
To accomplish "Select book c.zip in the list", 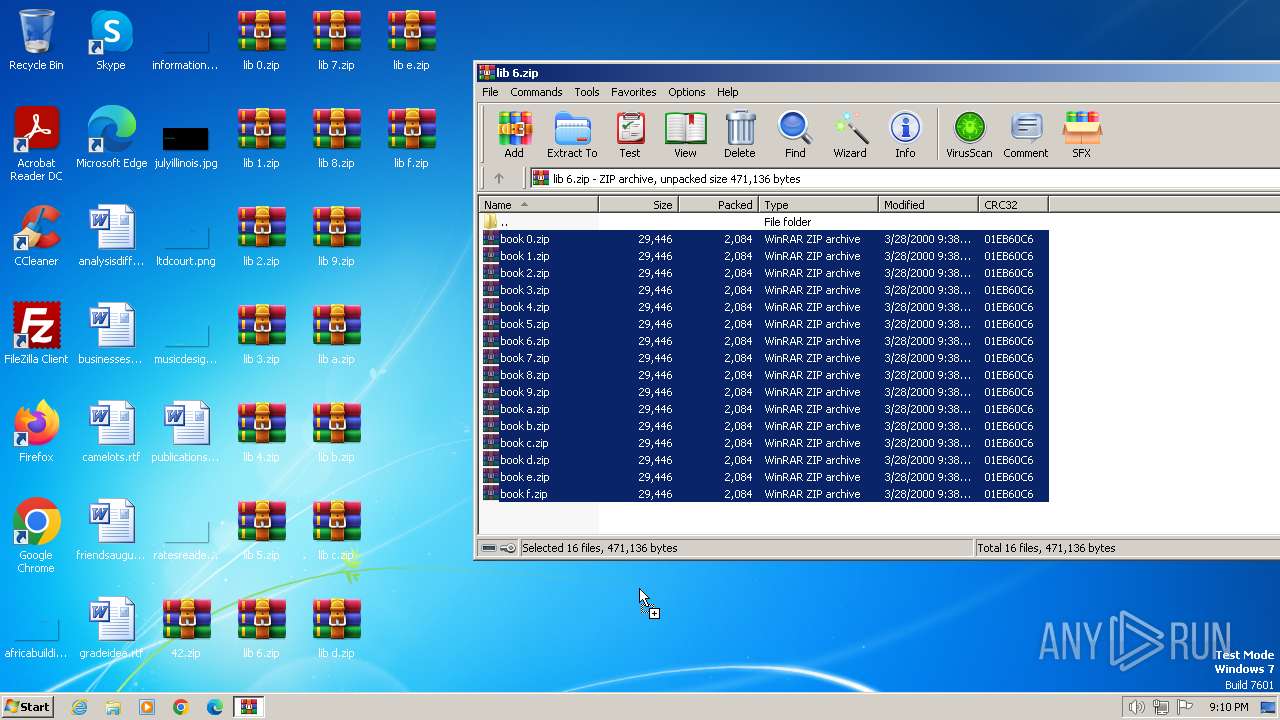I will 764,443.
